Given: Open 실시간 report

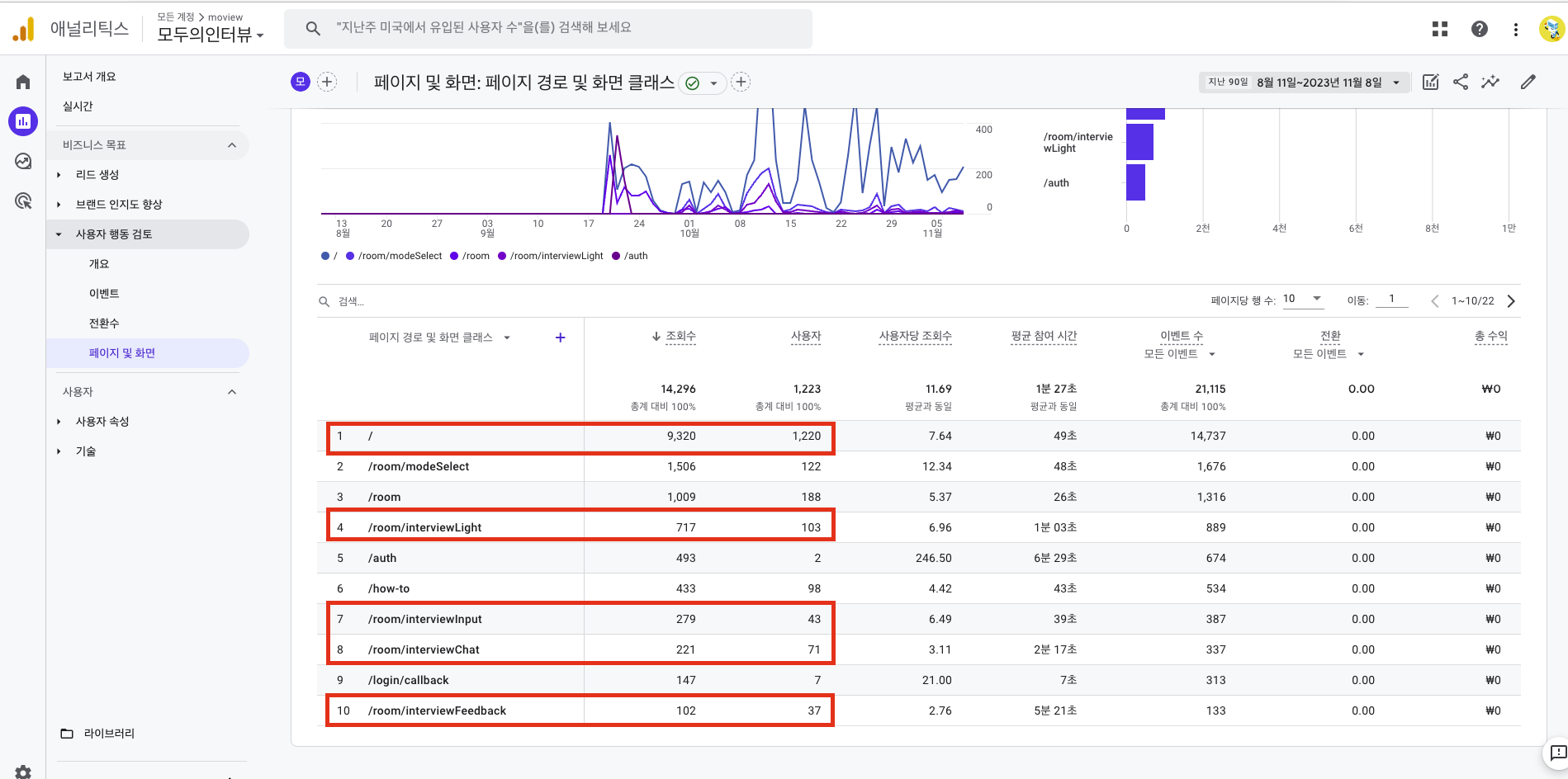Looking at the screenshot, I should 78,106.
